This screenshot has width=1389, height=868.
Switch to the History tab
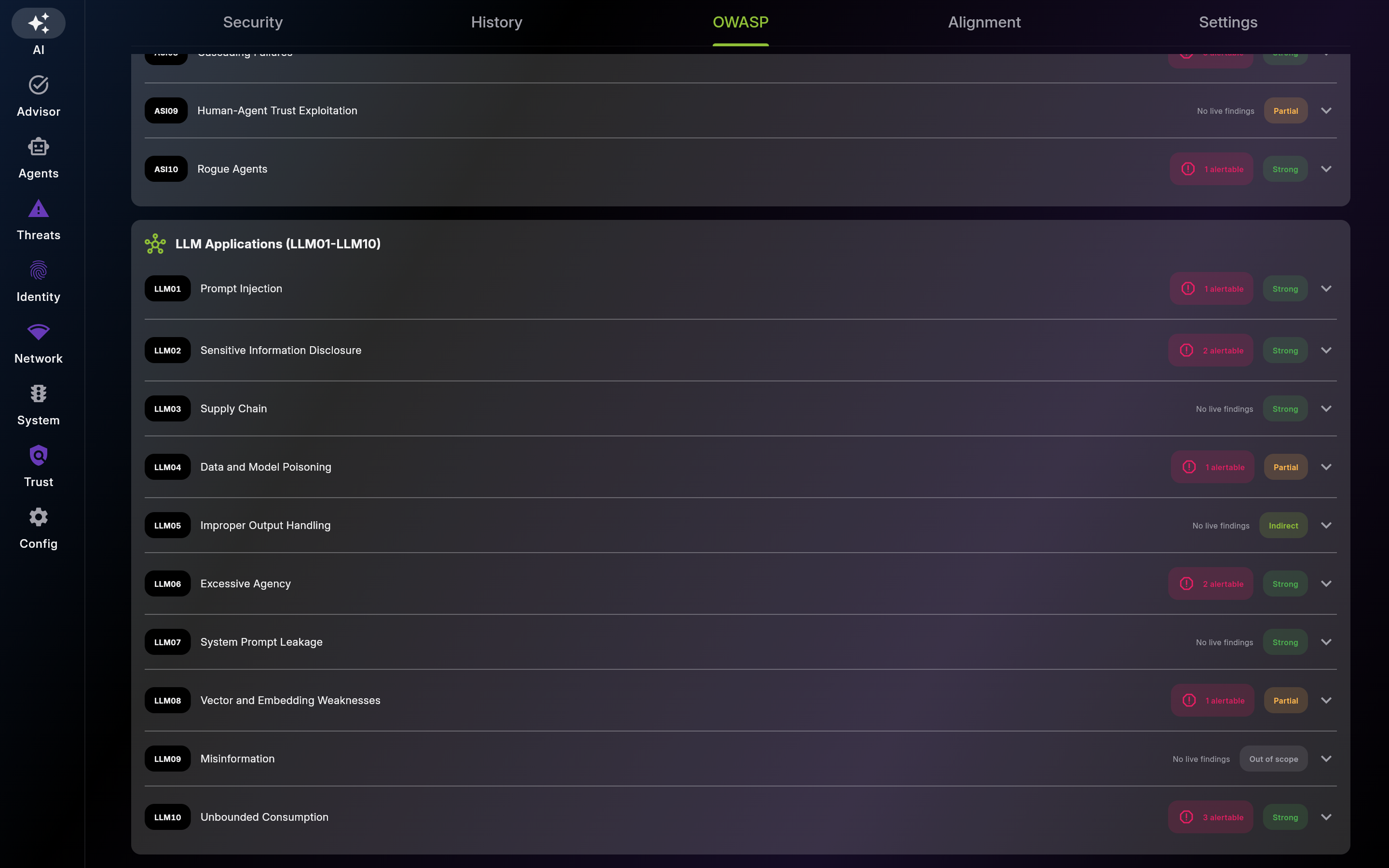(x=496, y=22)
